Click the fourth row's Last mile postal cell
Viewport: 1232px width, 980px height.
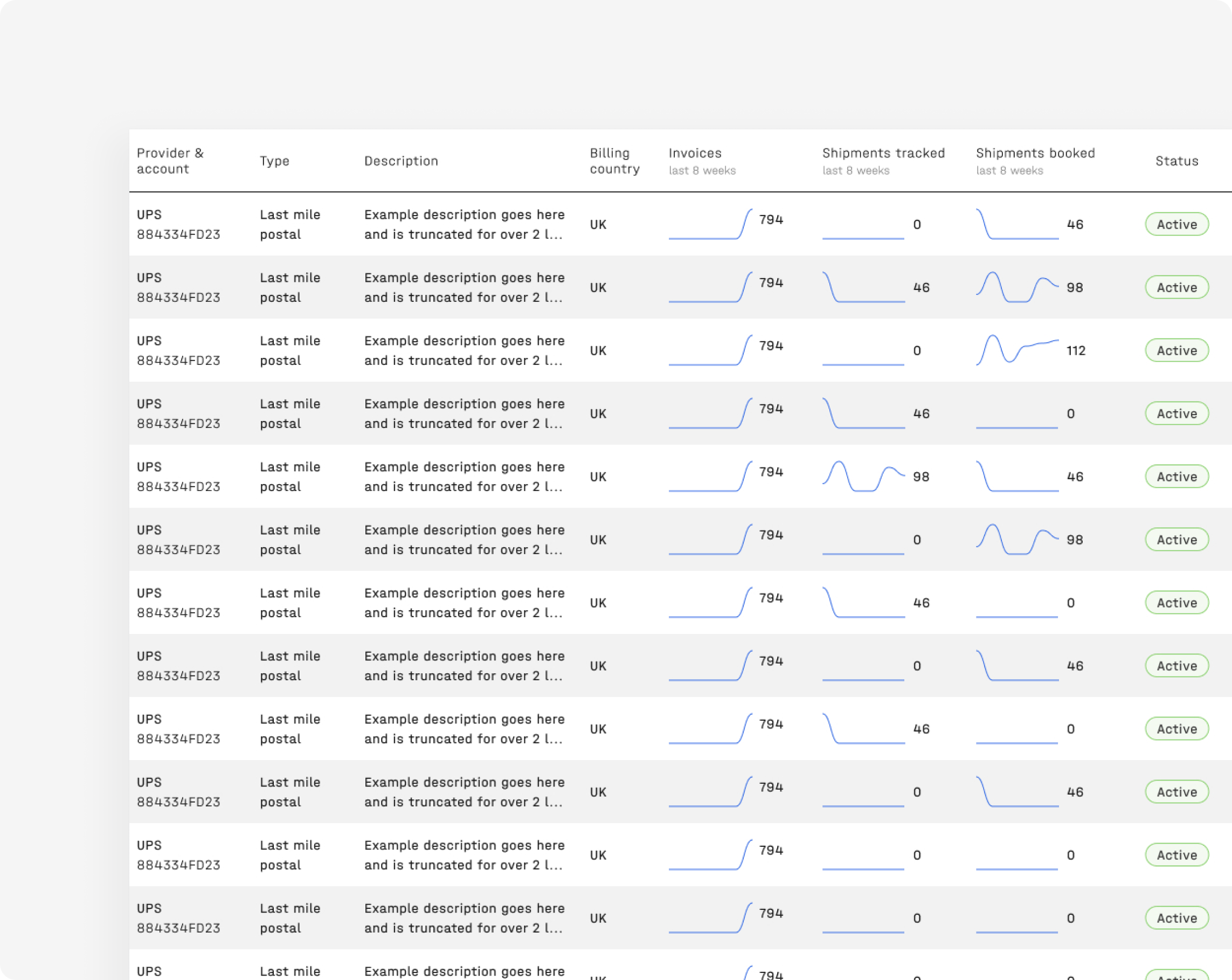(290, 413)
